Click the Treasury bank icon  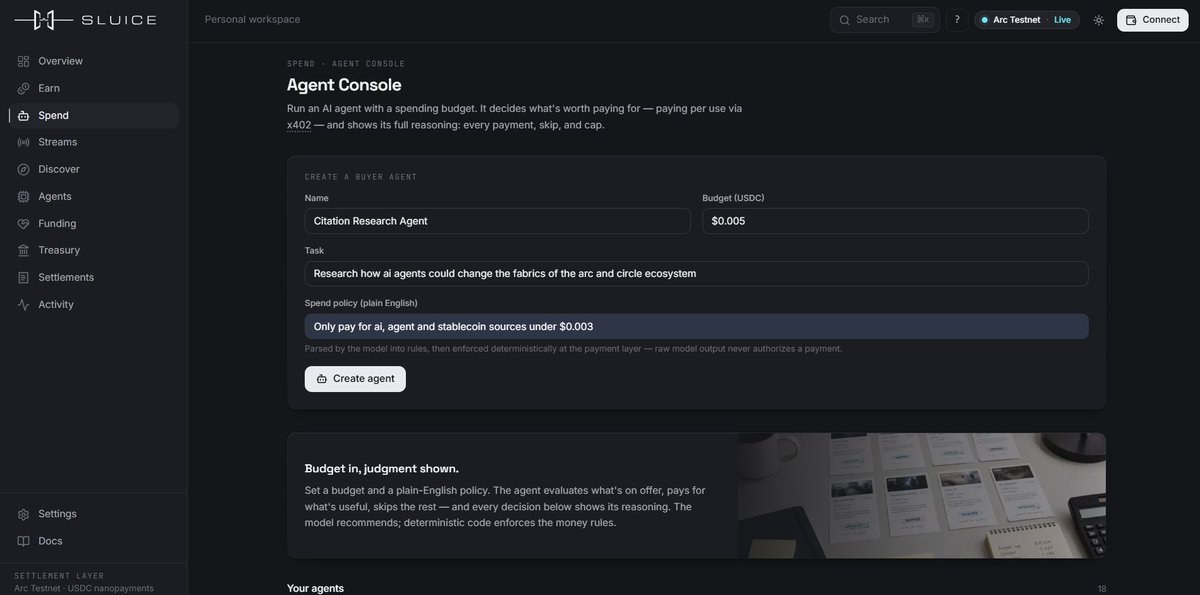pyautogui.click(x=23, y=250)
